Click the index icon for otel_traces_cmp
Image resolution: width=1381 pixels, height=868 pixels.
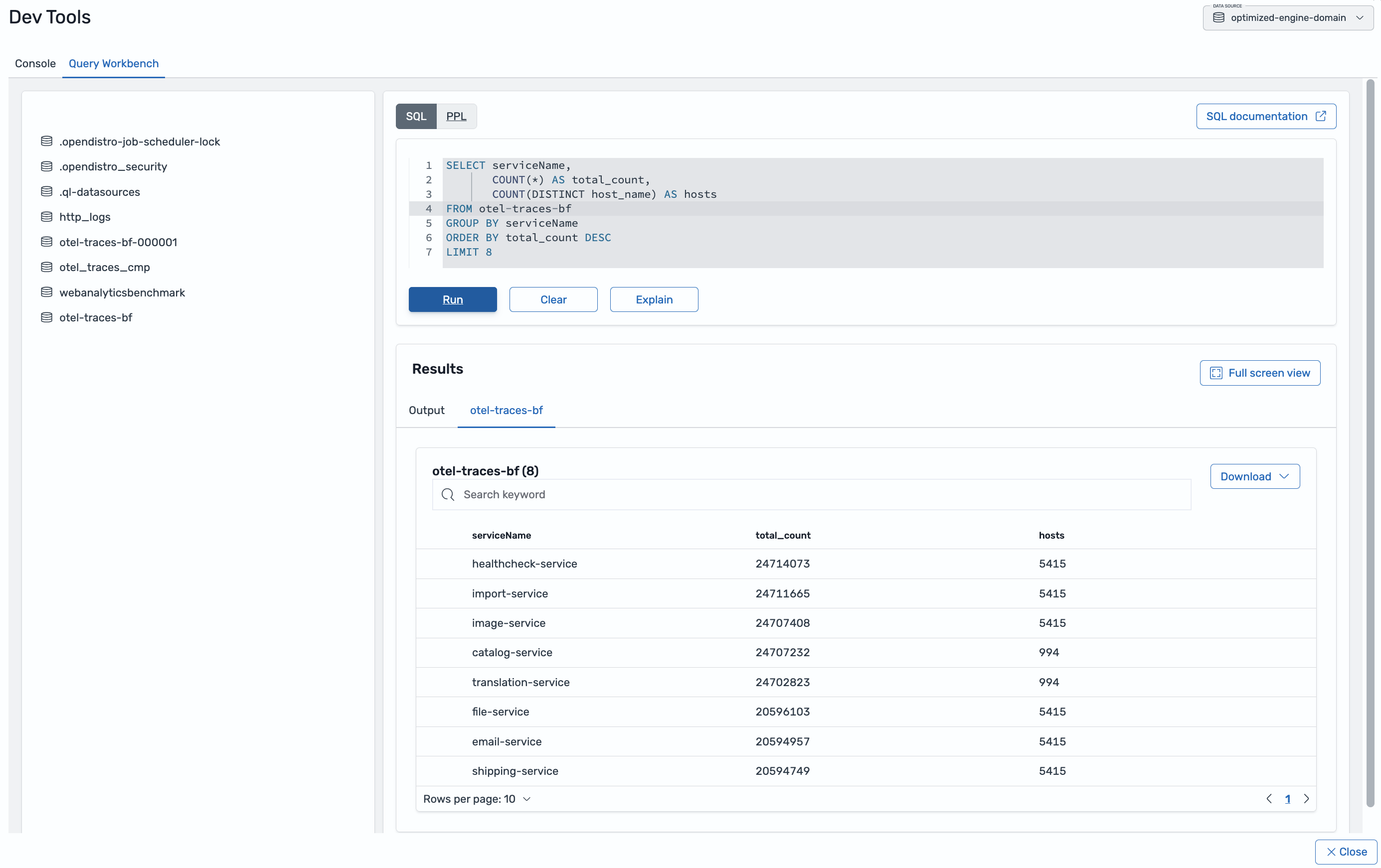pyautogui.click(x=46, y=267)
